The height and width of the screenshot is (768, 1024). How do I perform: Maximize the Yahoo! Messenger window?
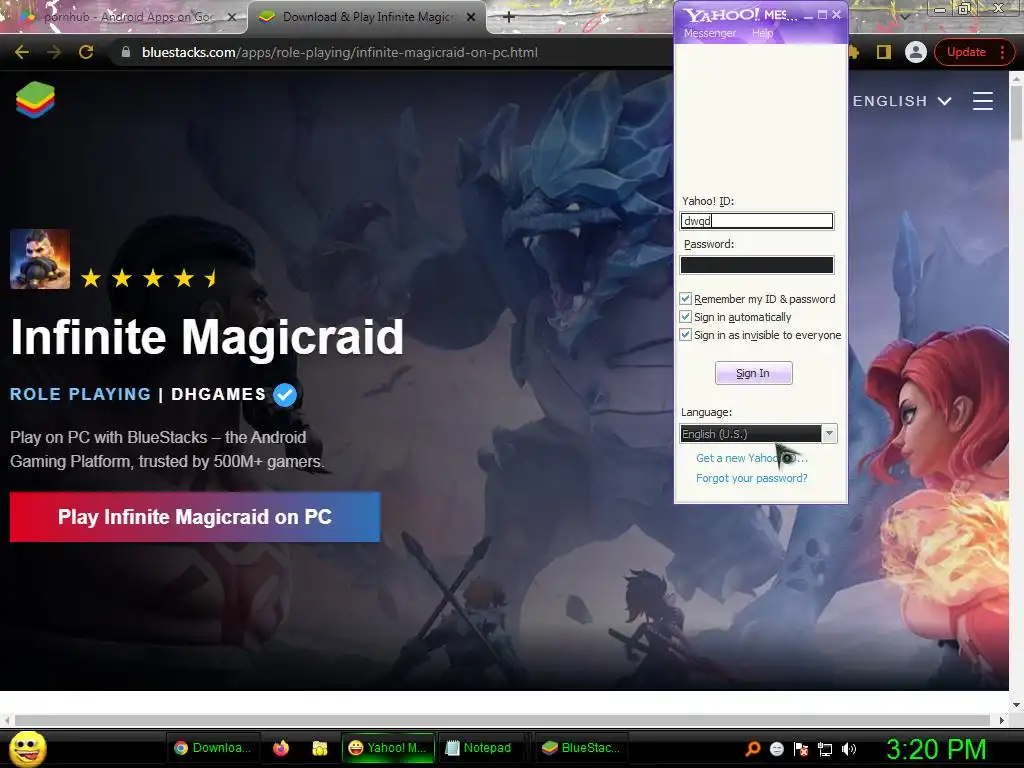tap(823, 14)
